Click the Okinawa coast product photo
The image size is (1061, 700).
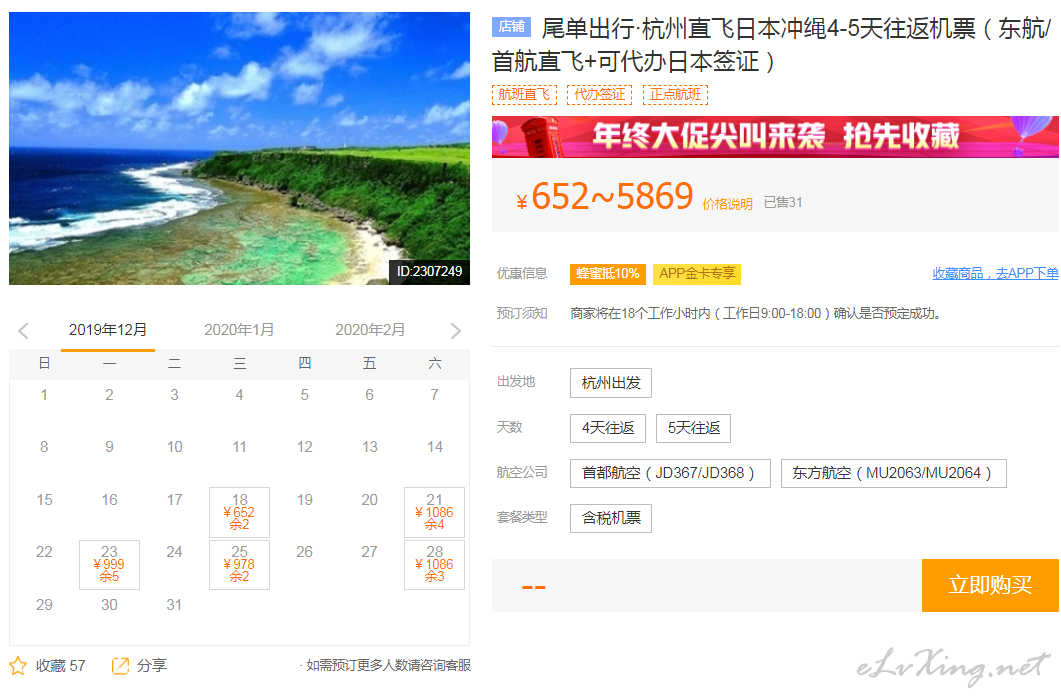pyautogui.click(x=240, y=148)
